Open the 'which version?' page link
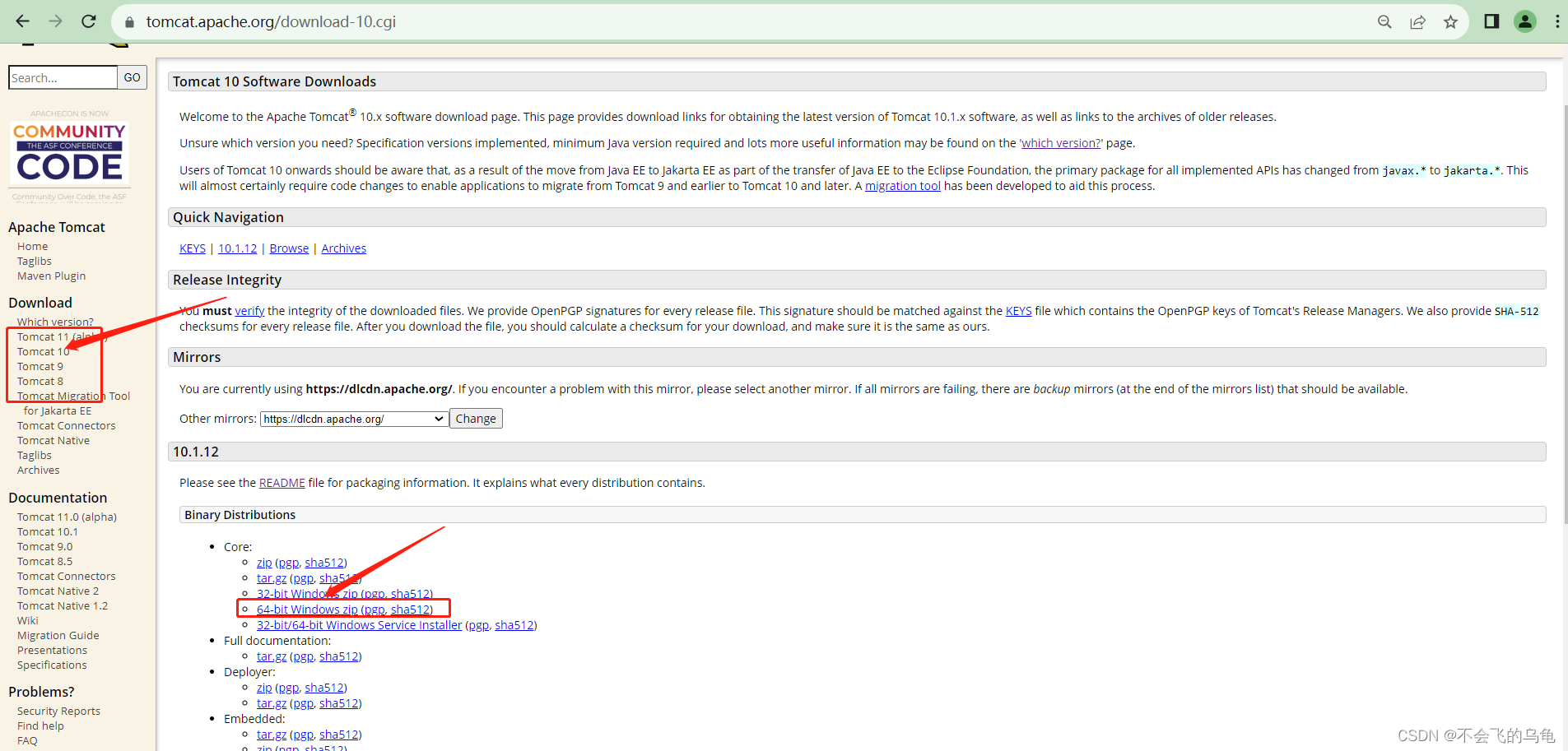Screen dimensions: 1568x751 tap(1061, 143)
